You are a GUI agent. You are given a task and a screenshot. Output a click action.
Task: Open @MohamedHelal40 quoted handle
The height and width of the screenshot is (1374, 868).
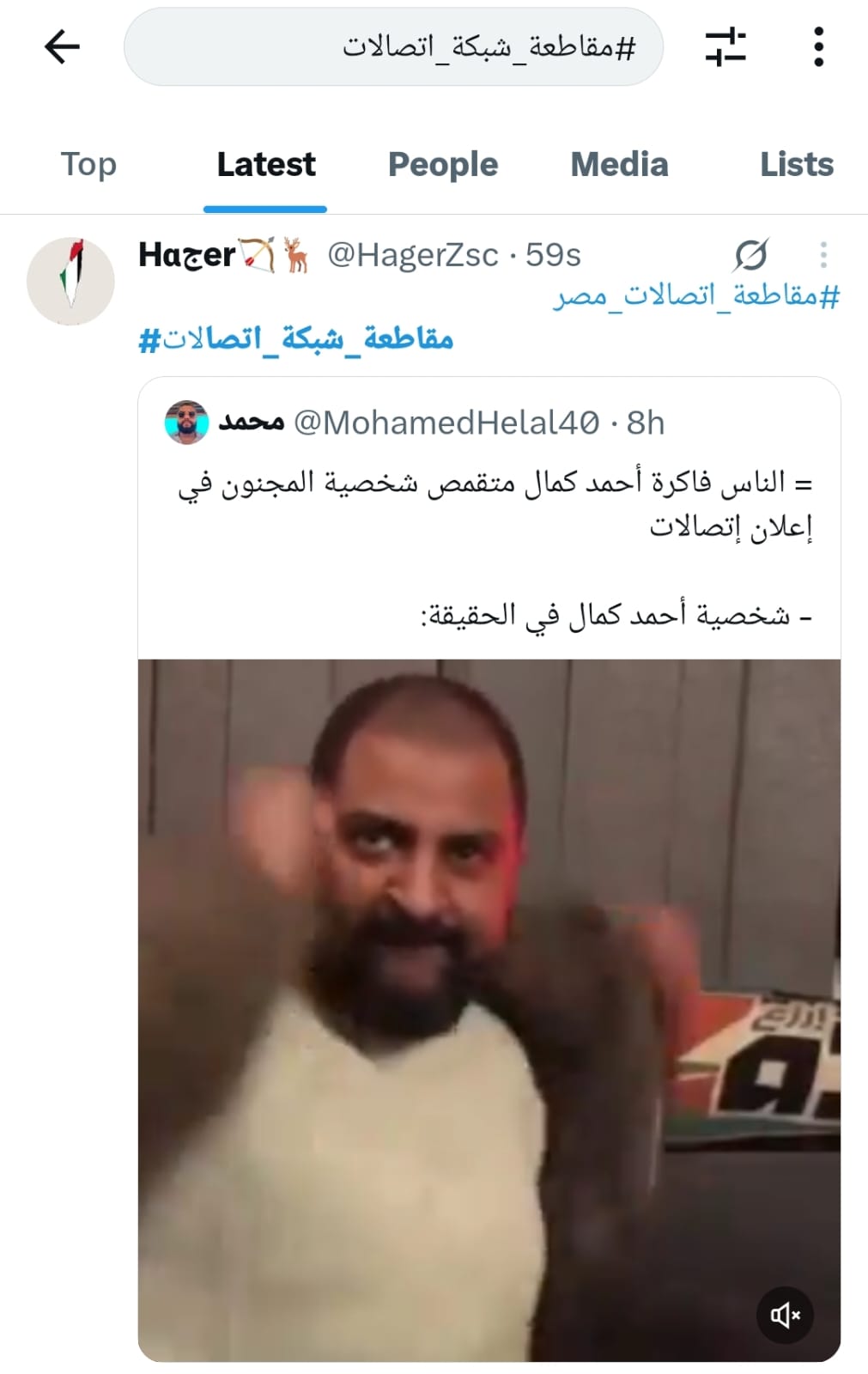446,423
